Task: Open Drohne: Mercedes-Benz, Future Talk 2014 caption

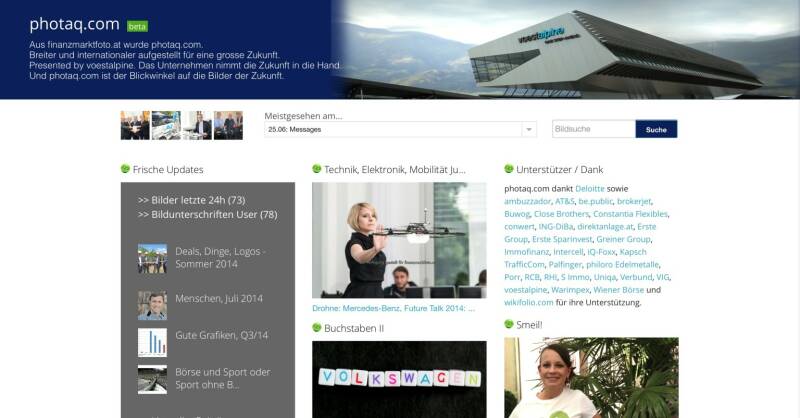Action: (393, 308)
